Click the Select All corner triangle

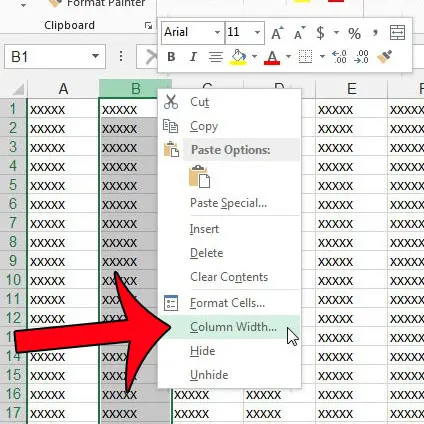19,90
